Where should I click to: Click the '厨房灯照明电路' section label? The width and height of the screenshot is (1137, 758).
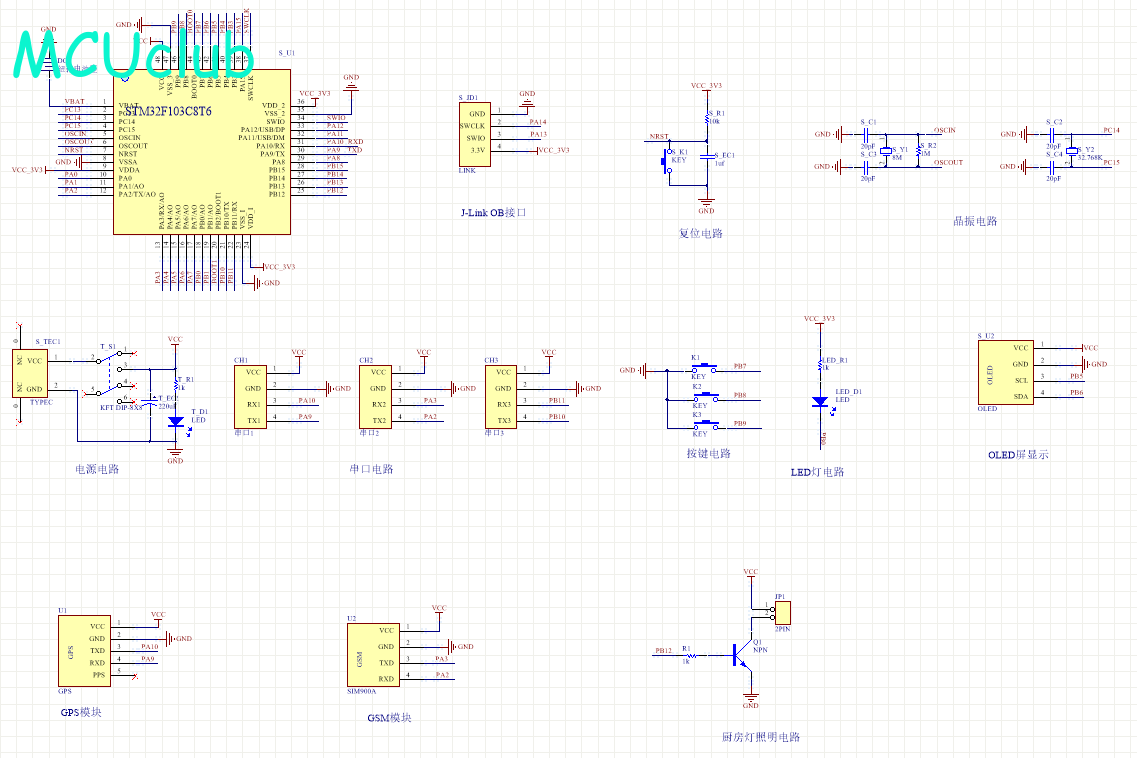tap(761, 737)
